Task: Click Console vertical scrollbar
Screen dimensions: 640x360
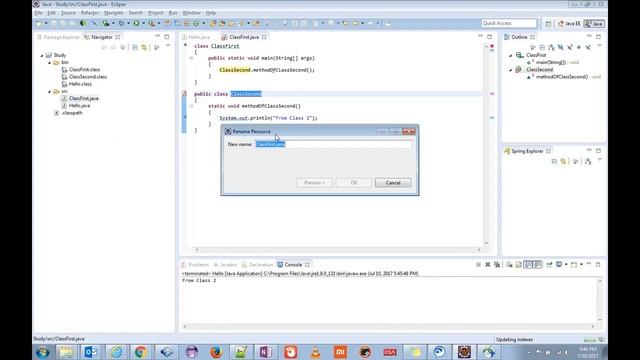Action: pyautogui.click(x=600, y=300)
